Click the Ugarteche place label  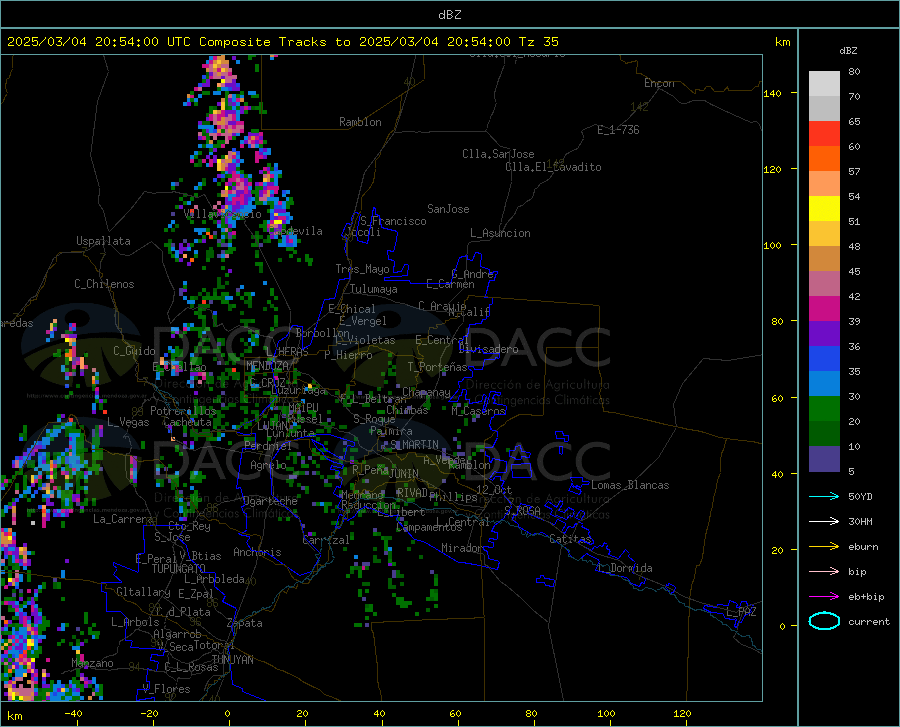coord(270,501)
